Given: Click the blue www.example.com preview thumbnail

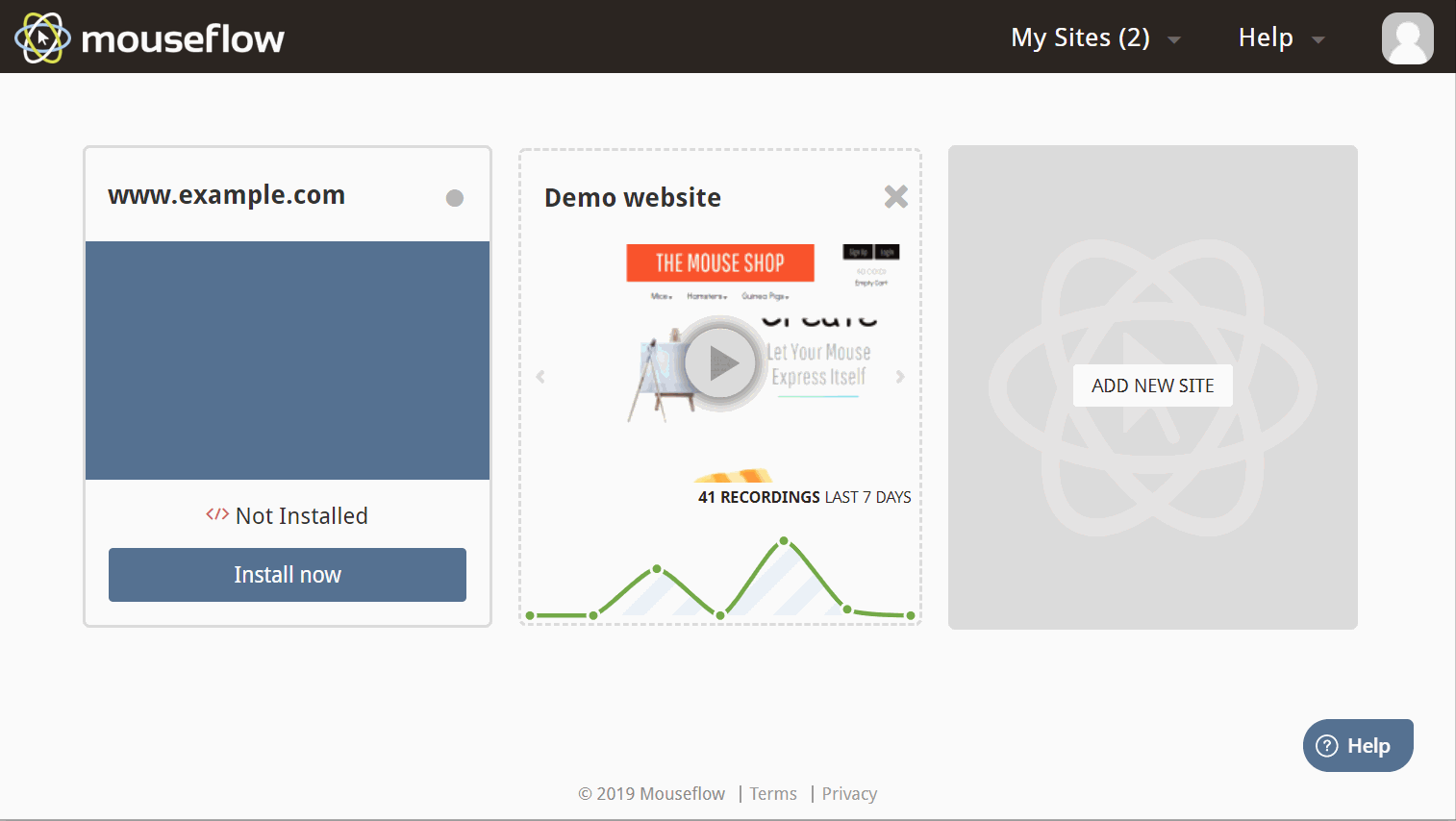Looking at the screenshot, I should (x=288, y=361).
